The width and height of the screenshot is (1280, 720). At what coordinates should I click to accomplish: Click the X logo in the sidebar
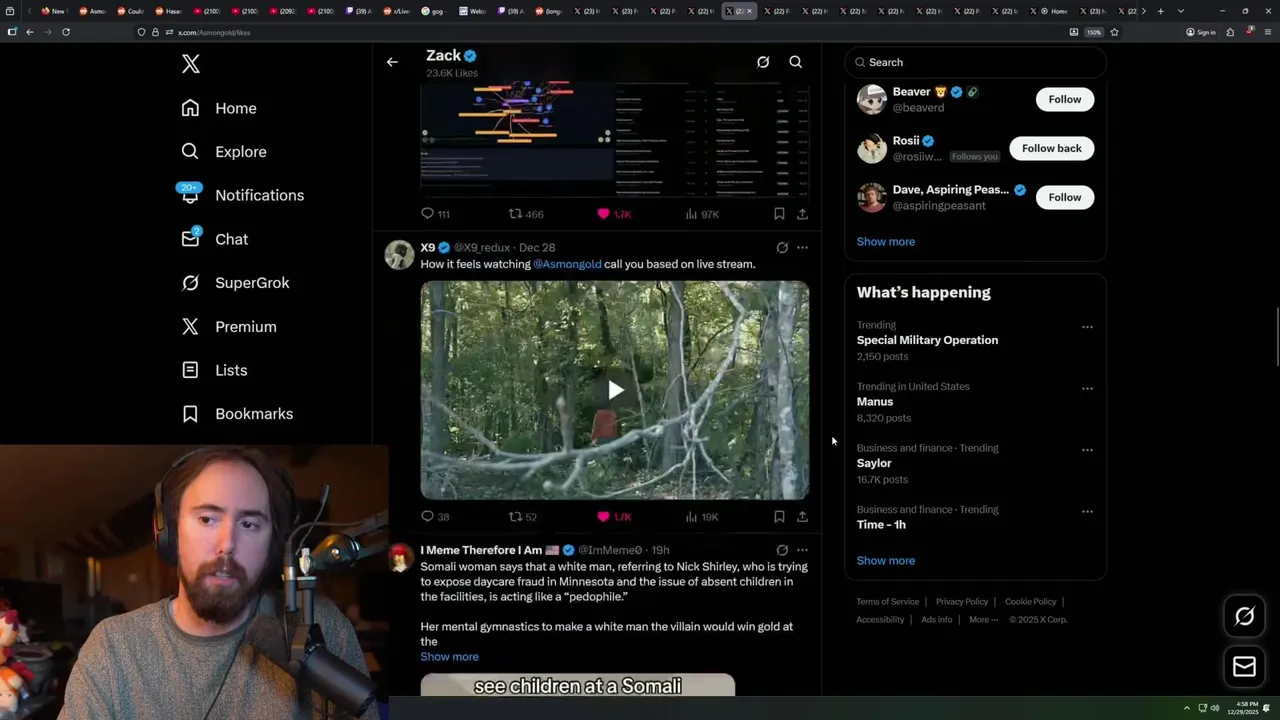click(x=191, y=64)
